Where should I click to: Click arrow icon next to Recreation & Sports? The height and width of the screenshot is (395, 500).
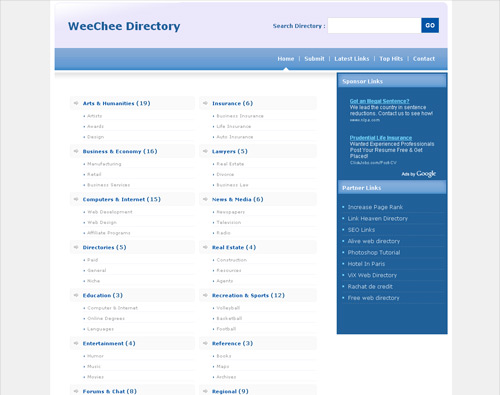[x=205, y=295]
